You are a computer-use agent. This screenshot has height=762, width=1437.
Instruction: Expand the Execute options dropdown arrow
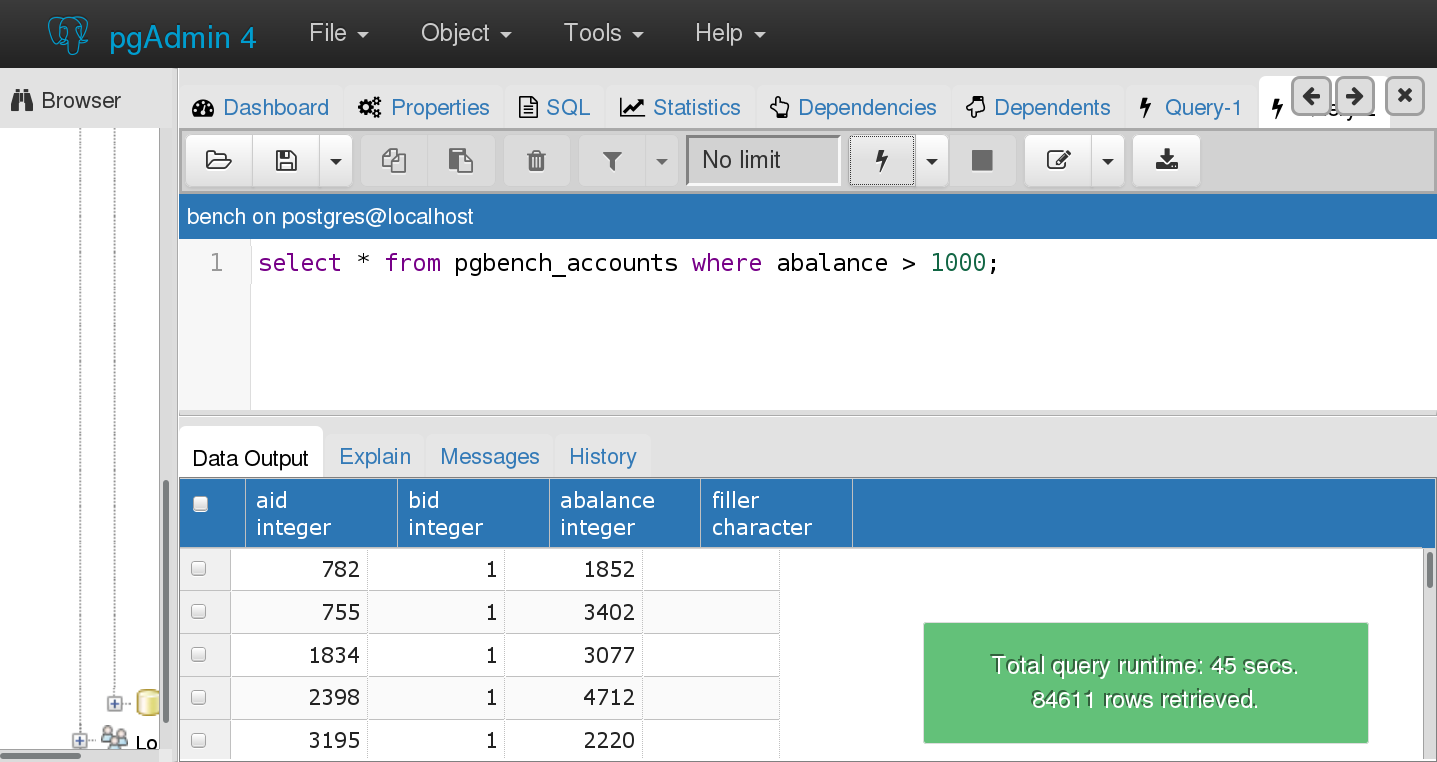pyautogui.click(x=932, y=160)
